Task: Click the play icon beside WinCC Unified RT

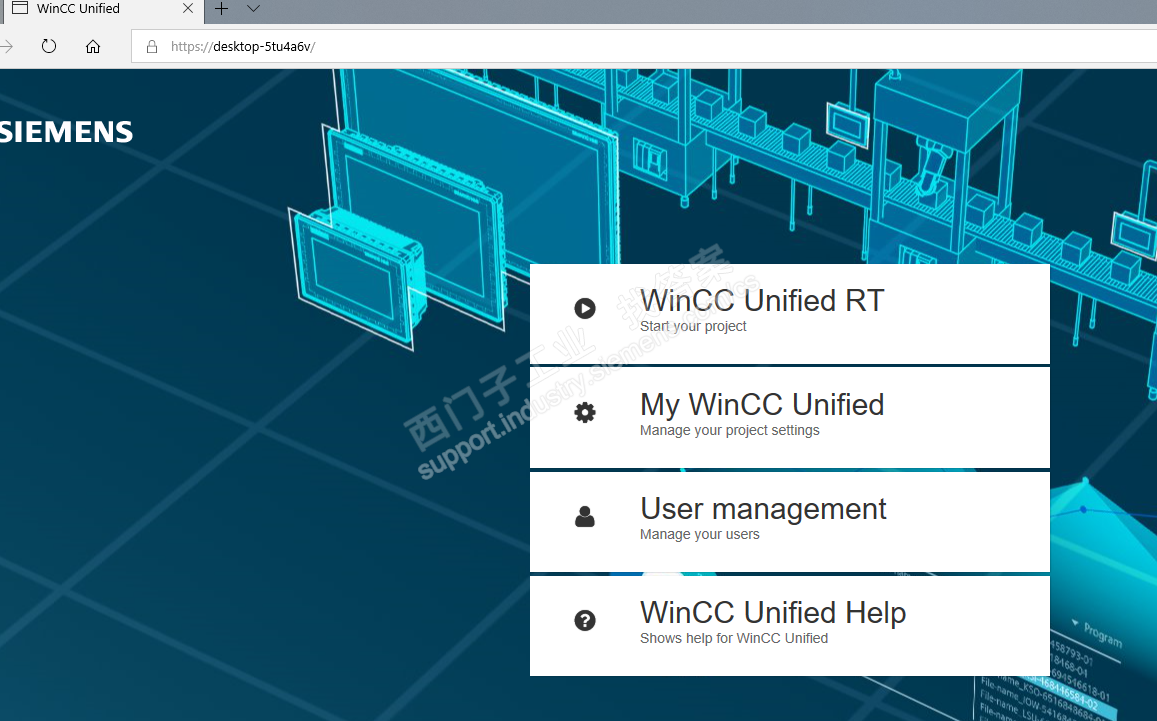Action: (584, 308)
